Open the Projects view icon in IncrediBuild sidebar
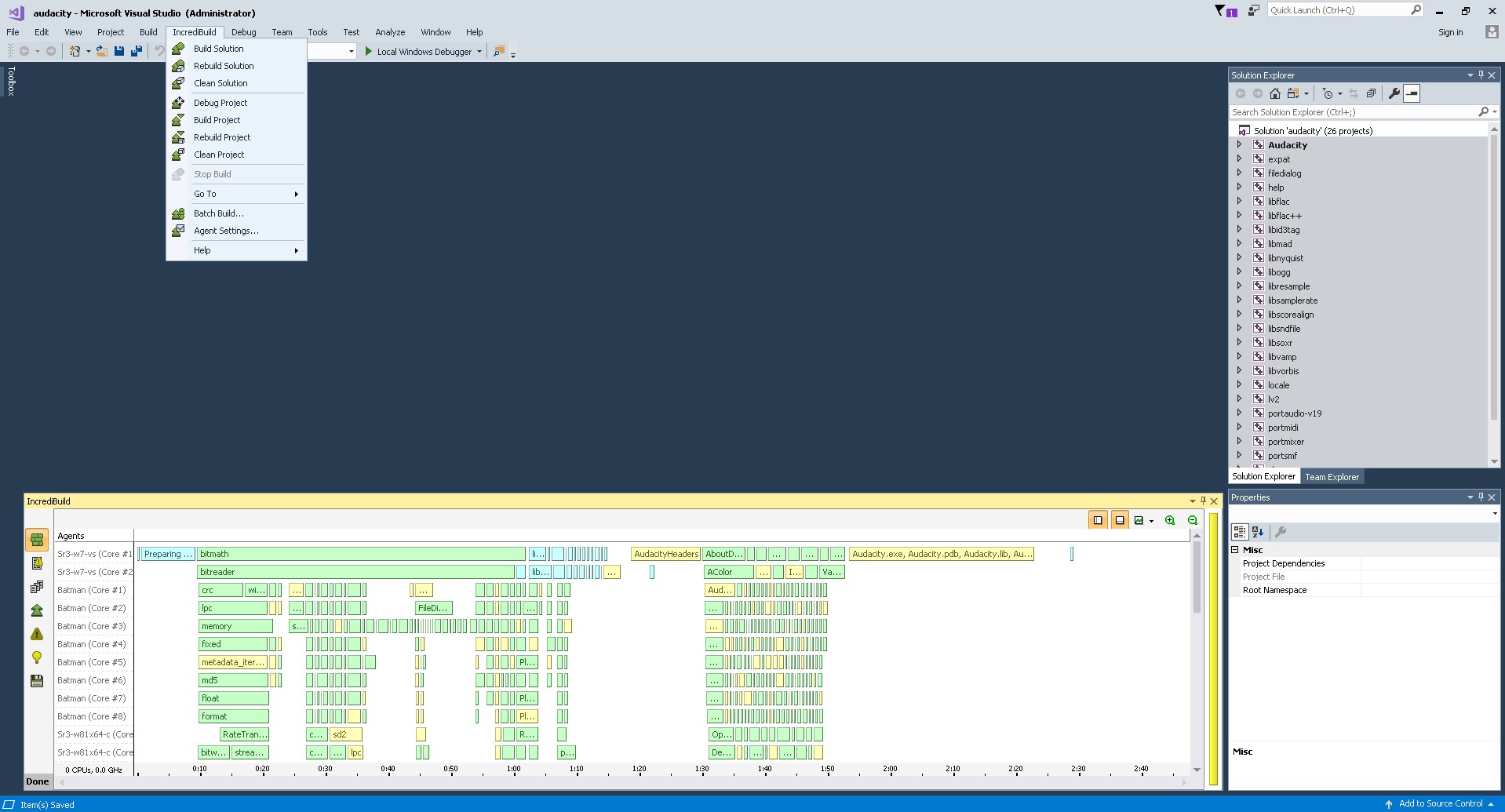The height and width of the screenshot is (812, 1505). tap(37, 587)
